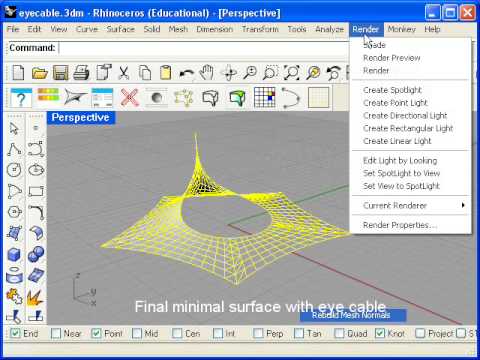480x360 pixels.
Task: Select the Circle tool in left toolbar
Action: click(x=14, y=170)
